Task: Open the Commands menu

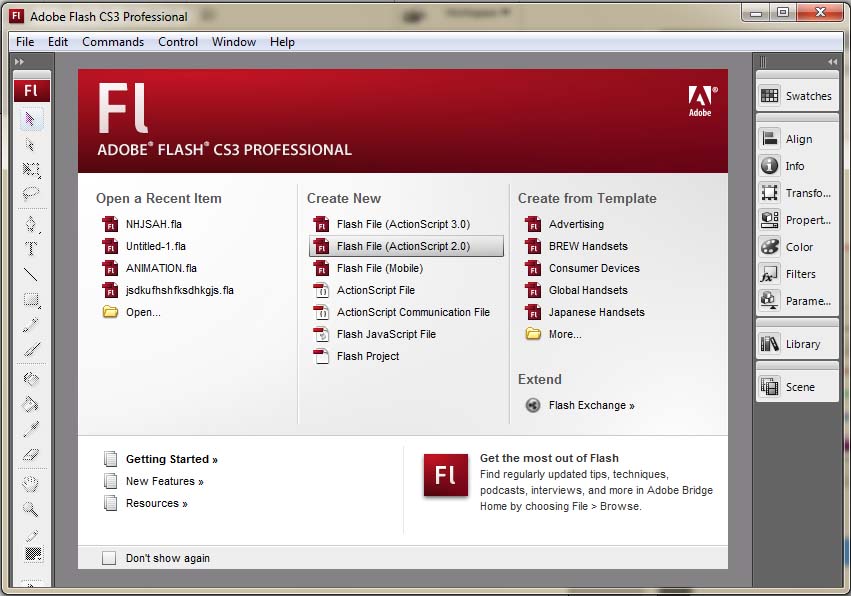Action: coord(113,42)
